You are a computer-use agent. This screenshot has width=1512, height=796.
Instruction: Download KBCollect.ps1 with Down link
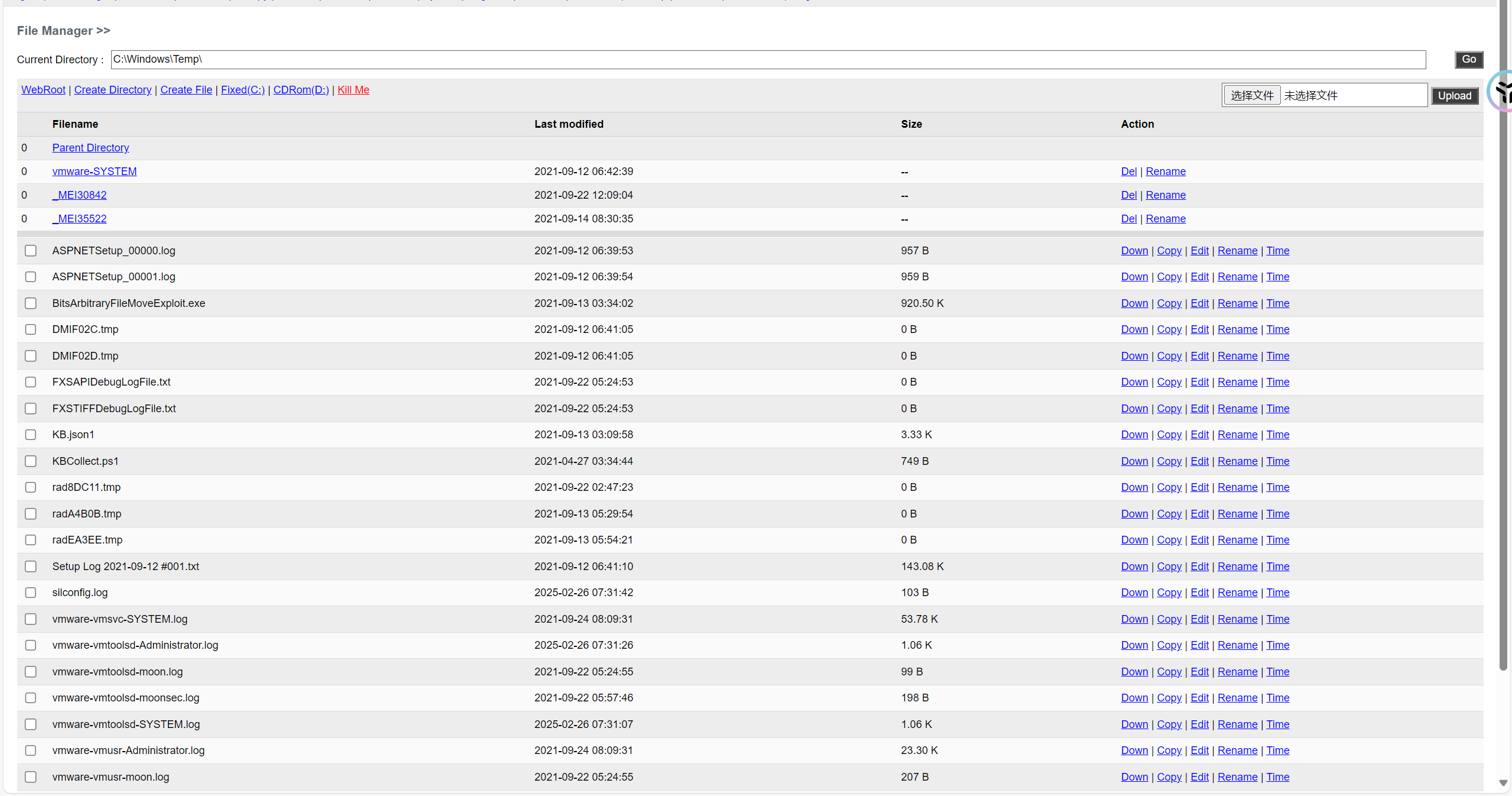coord(1134,461)
